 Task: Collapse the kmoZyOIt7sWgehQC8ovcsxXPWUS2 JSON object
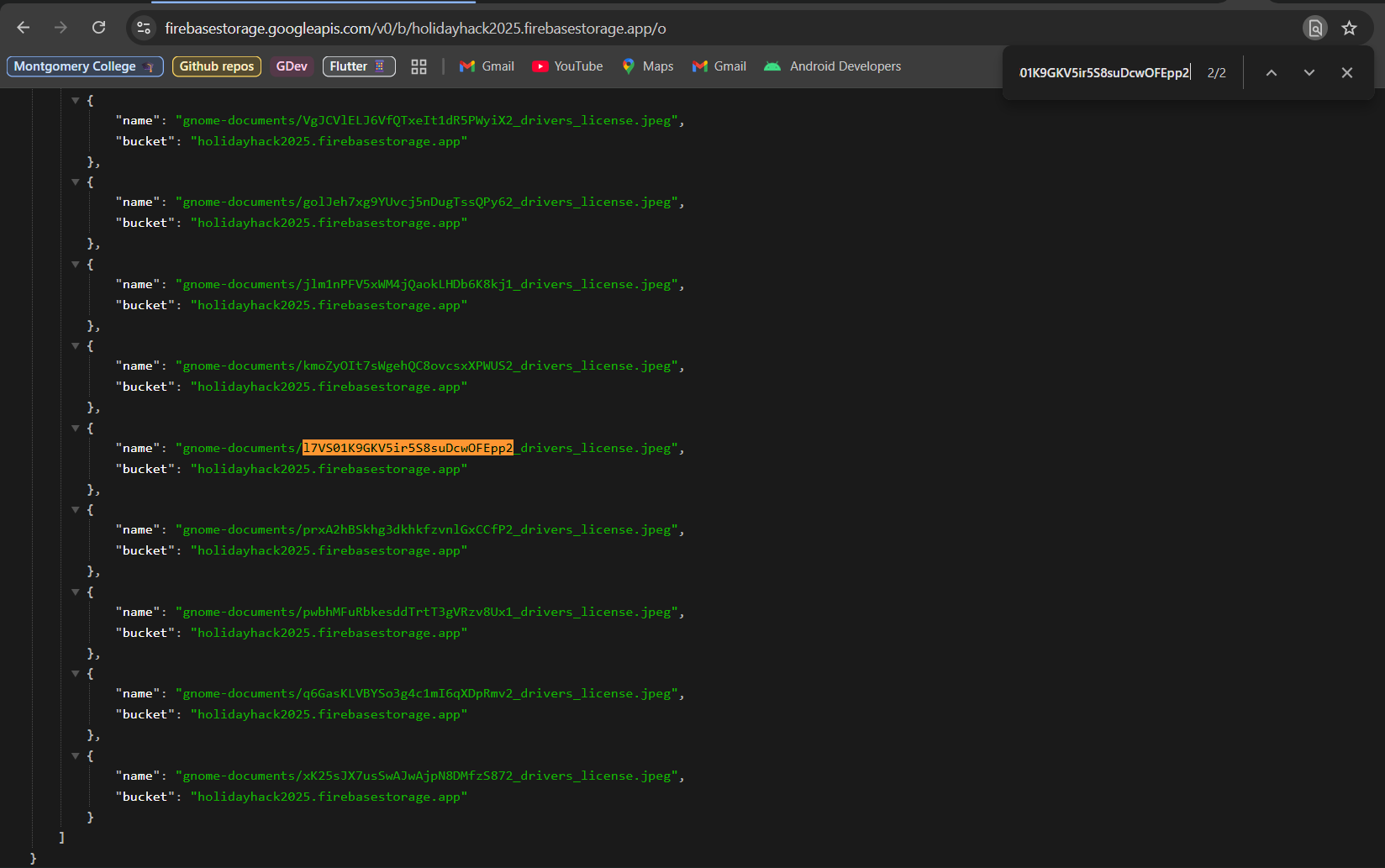[x=76, y=345]
